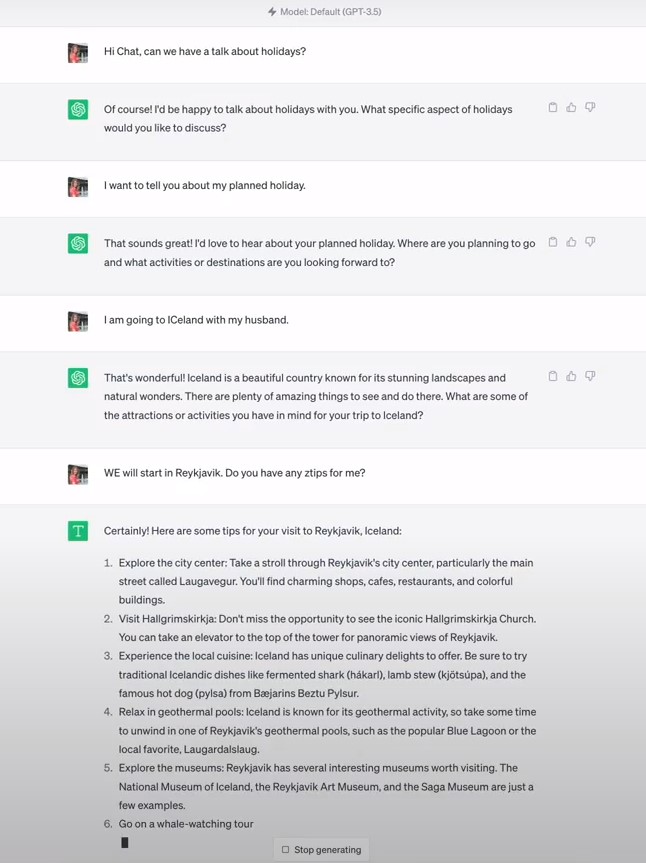The height and width of the screenshot is (863, 646).
Task: Click user avatar beside the Reykjavik question
Action: tap(78, 474)
